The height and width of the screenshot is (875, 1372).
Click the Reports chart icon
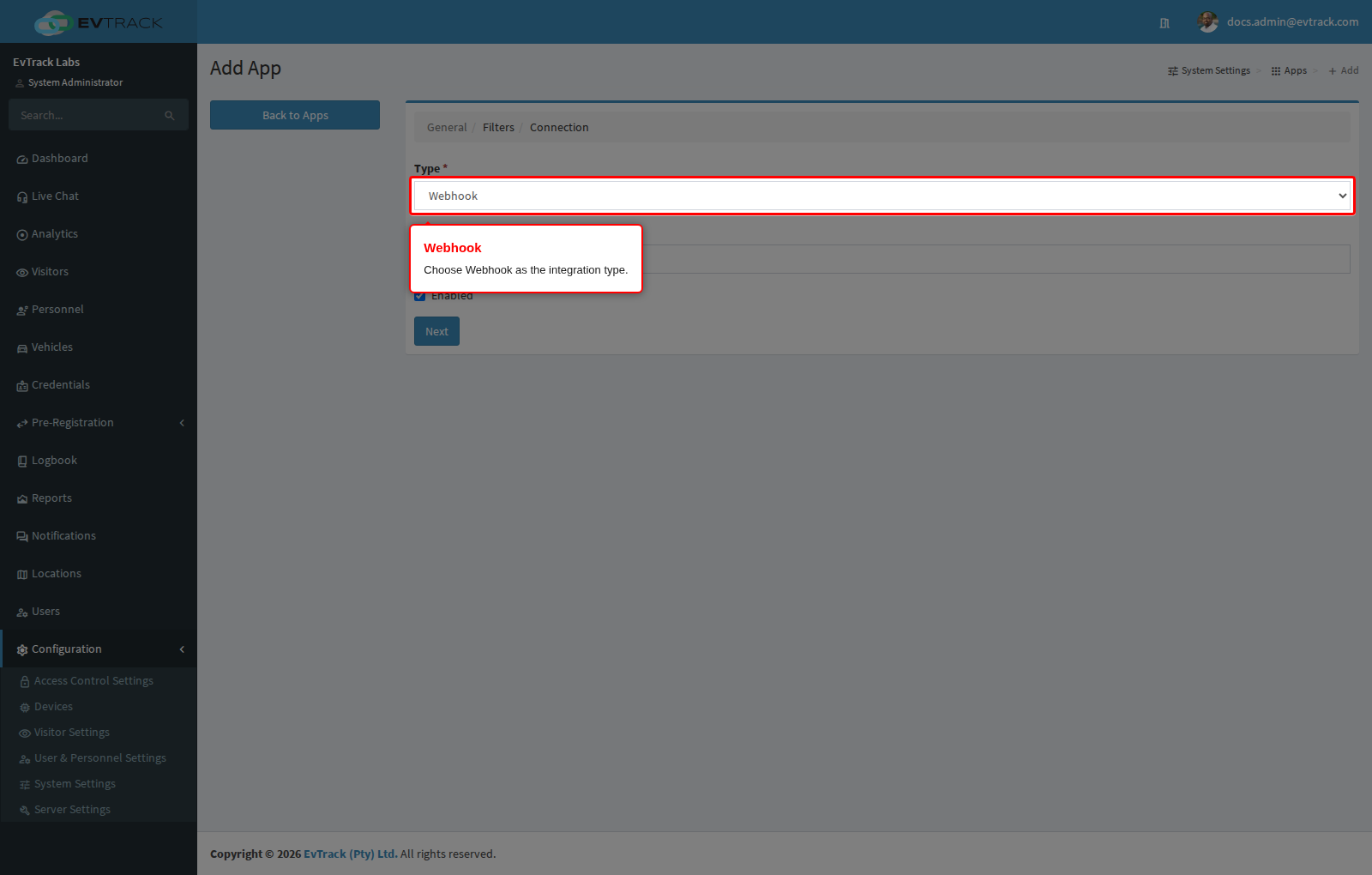click(22, 499)
